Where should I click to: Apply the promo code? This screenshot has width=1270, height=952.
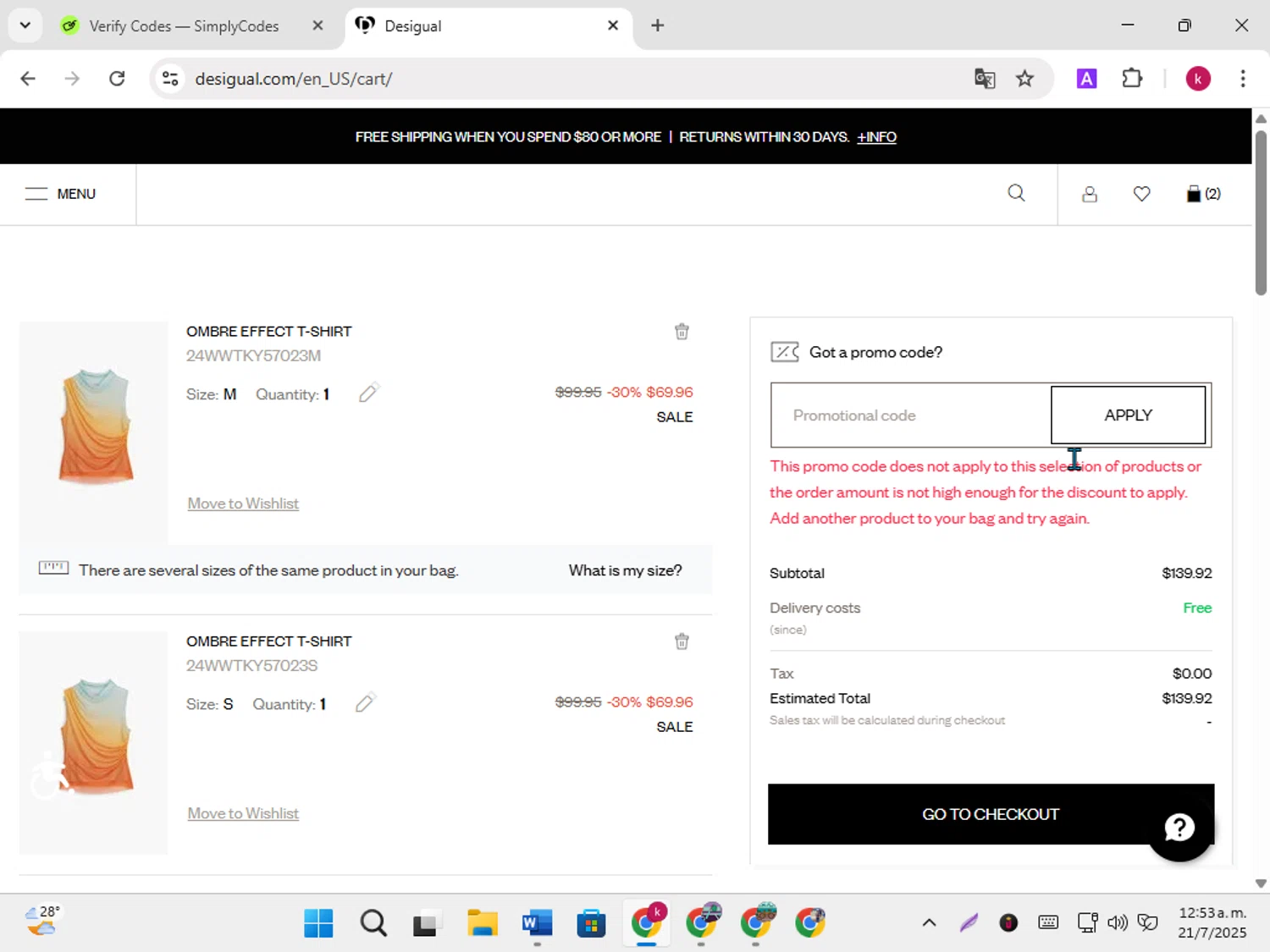click(1128, 415)
